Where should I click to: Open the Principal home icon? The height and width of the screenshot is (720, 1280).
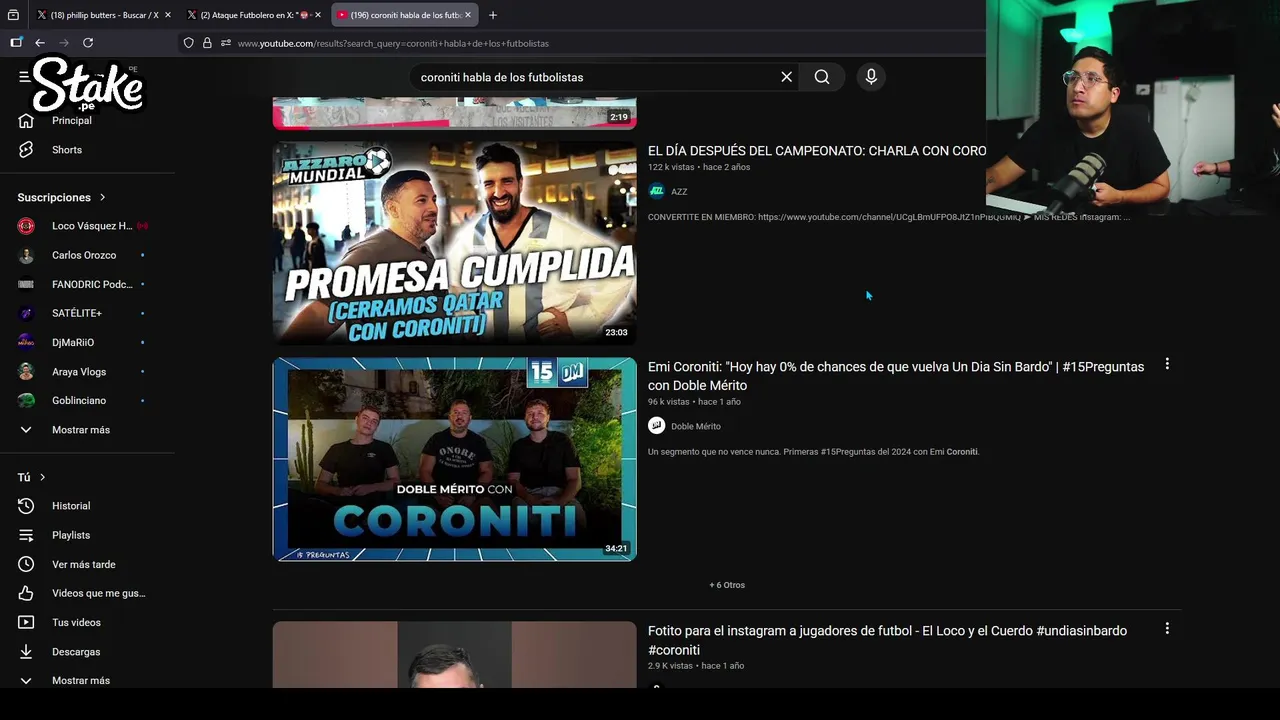26,121
